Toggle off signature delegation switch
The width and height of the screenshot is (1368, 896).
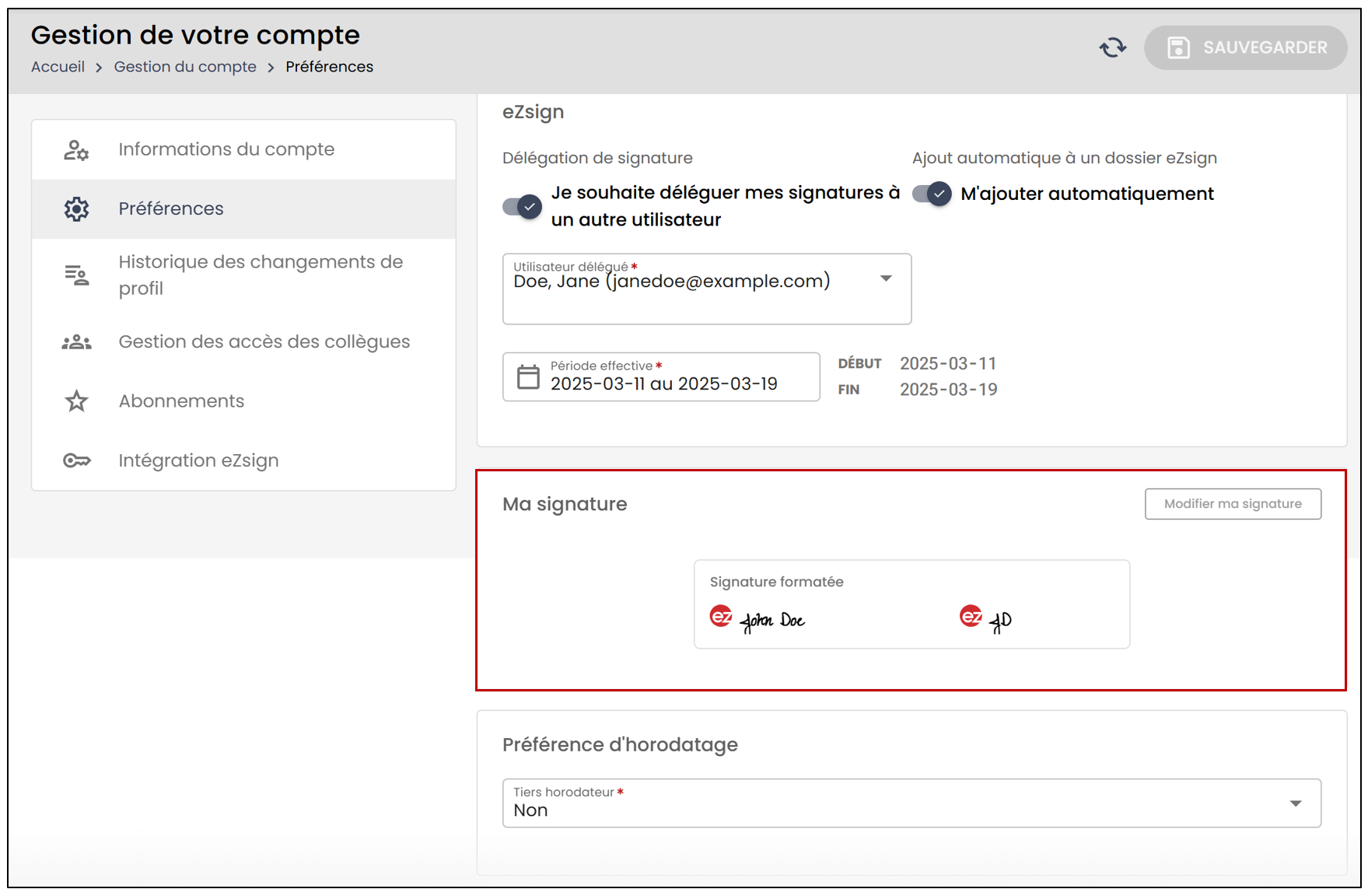(x=522, y=207)
